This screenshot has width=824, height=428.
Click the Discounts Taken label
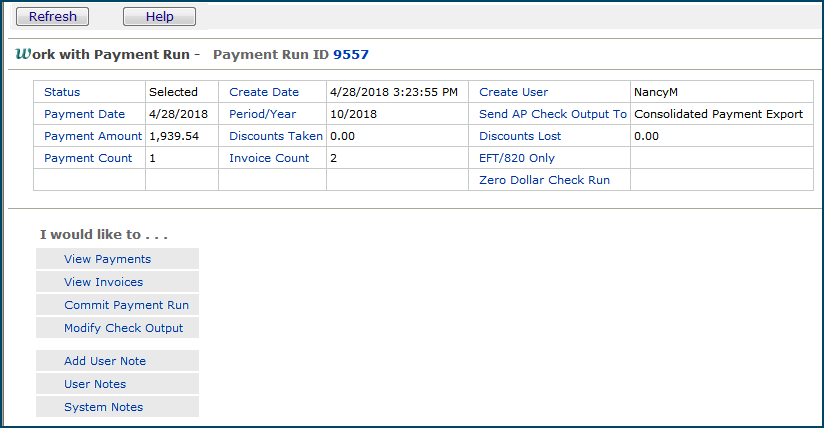(x=276, y=136)
